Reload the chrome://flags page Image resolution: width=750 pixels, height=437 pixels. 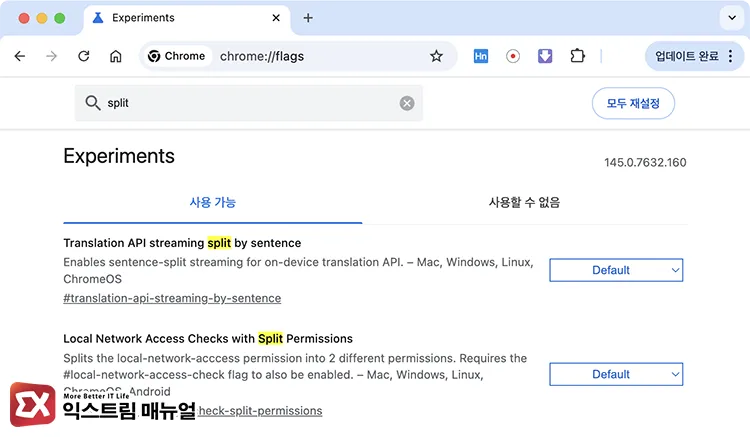click(84, 56)
